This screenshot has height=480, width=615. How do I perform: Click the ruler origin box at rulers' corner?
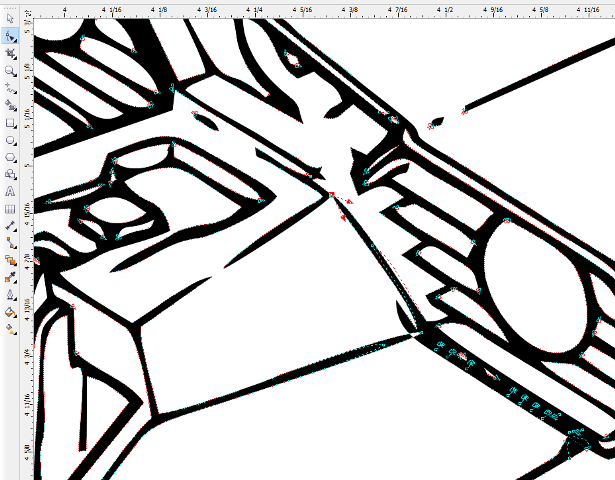(x=27, y=13)
